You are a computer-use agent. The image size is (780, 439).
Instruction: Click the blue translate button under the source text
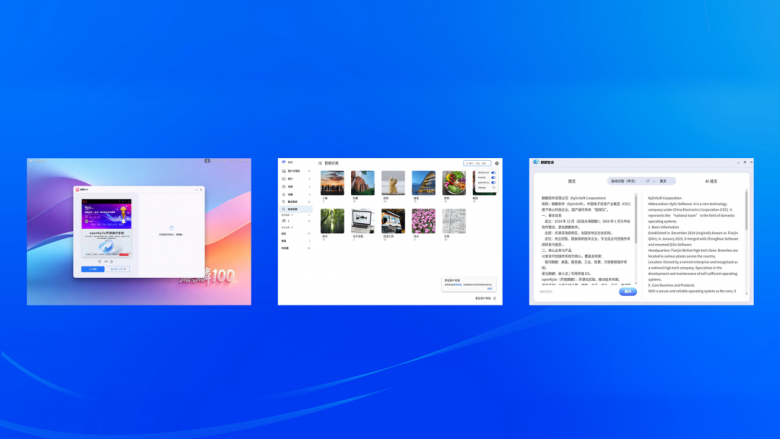[x=628, y=291]
